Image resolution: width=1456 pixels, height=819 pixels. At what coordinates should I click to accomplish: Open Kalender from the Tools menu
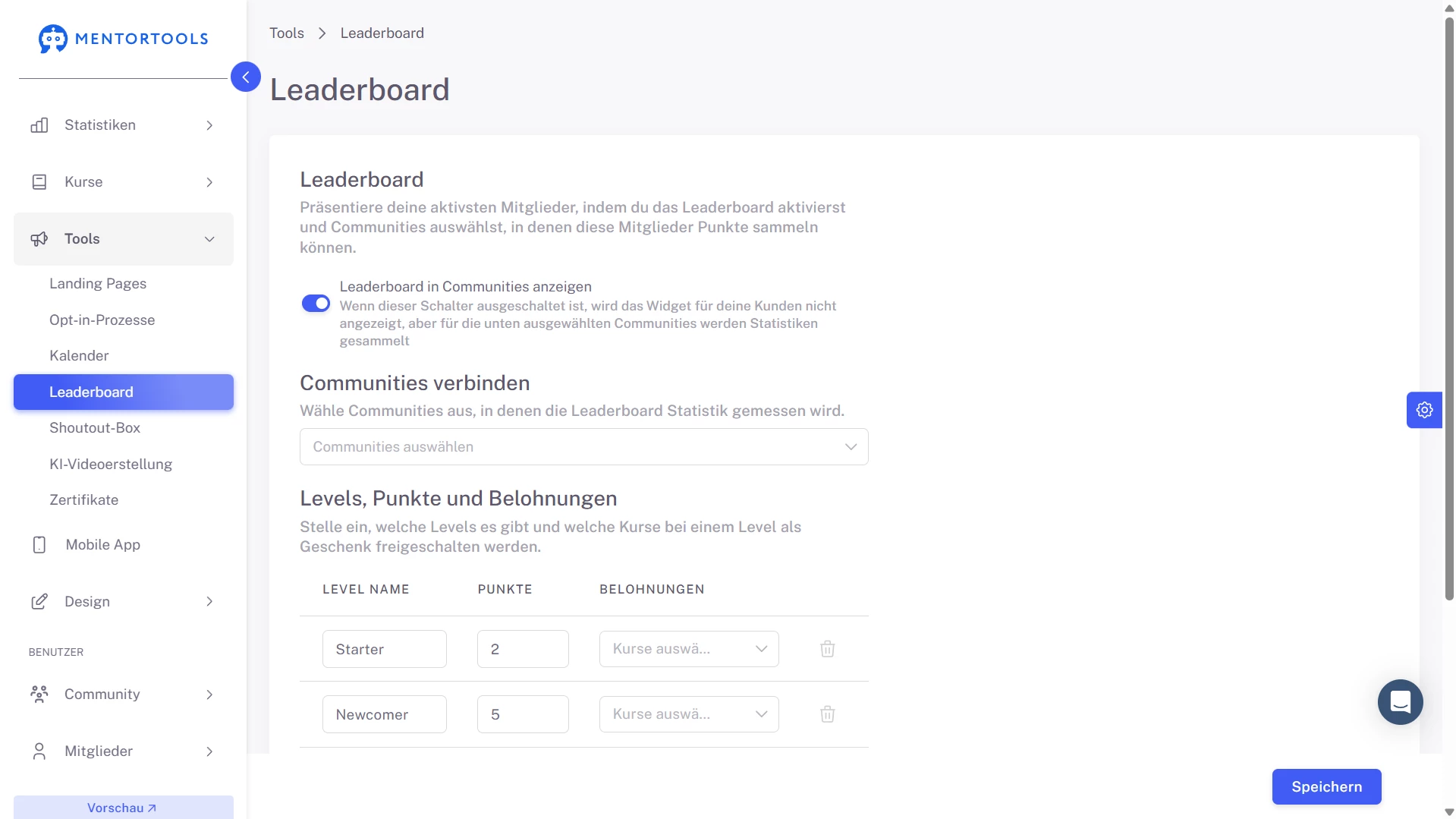(x=78, y=355)
